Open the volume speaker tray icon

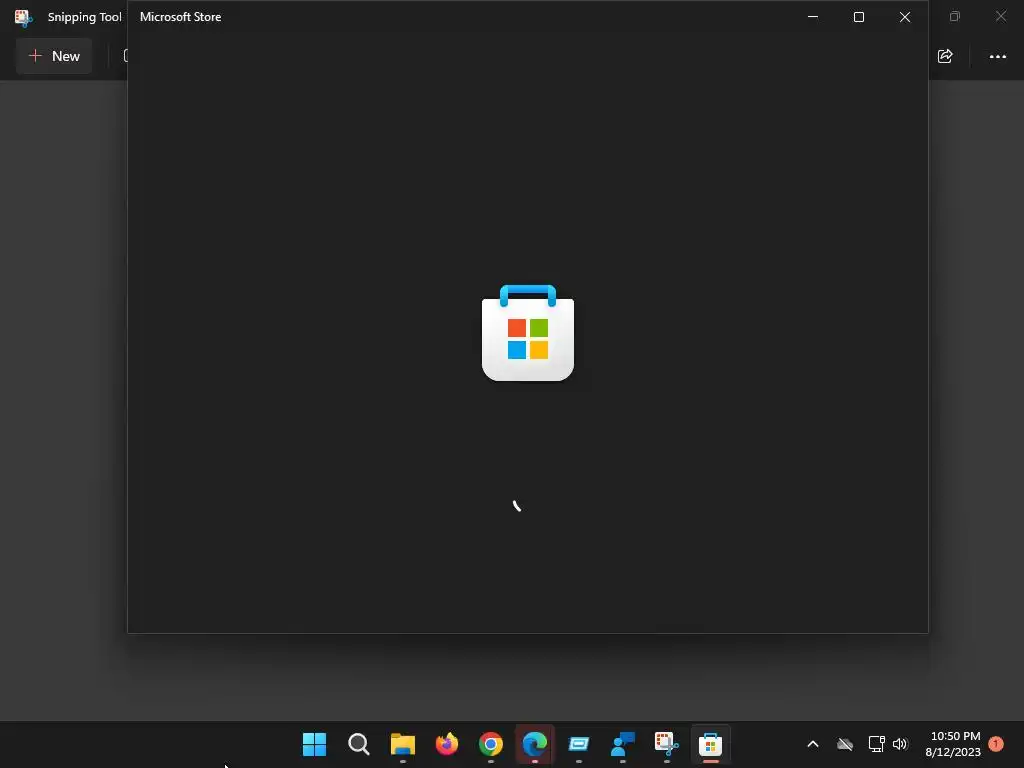pos(900,744)
